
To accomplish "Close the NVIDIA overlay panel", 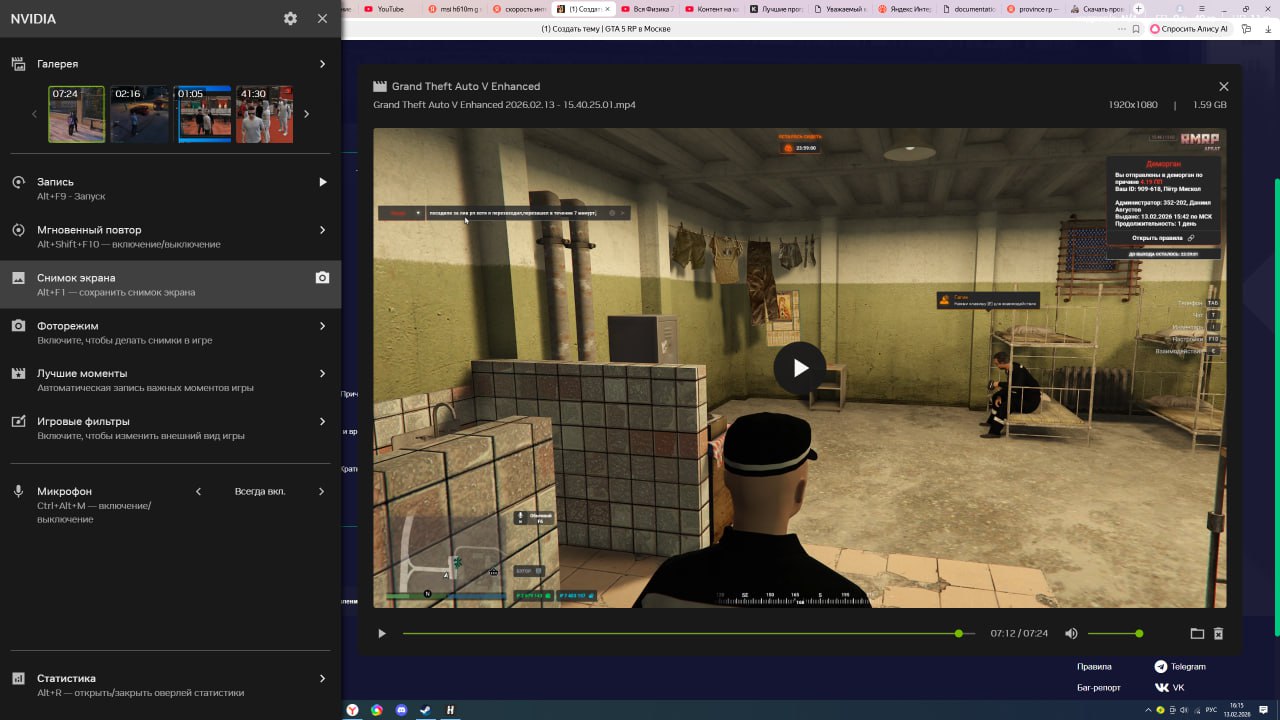I will tap(322, 18).
